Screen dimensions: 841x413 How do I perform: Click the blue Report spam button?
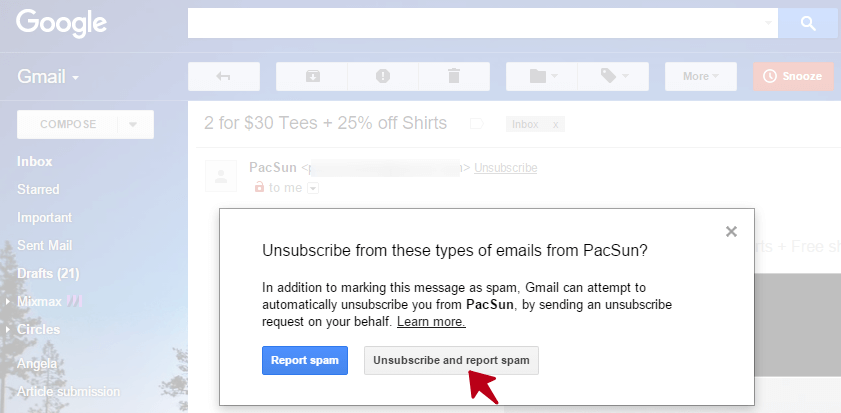click(305, 360)
